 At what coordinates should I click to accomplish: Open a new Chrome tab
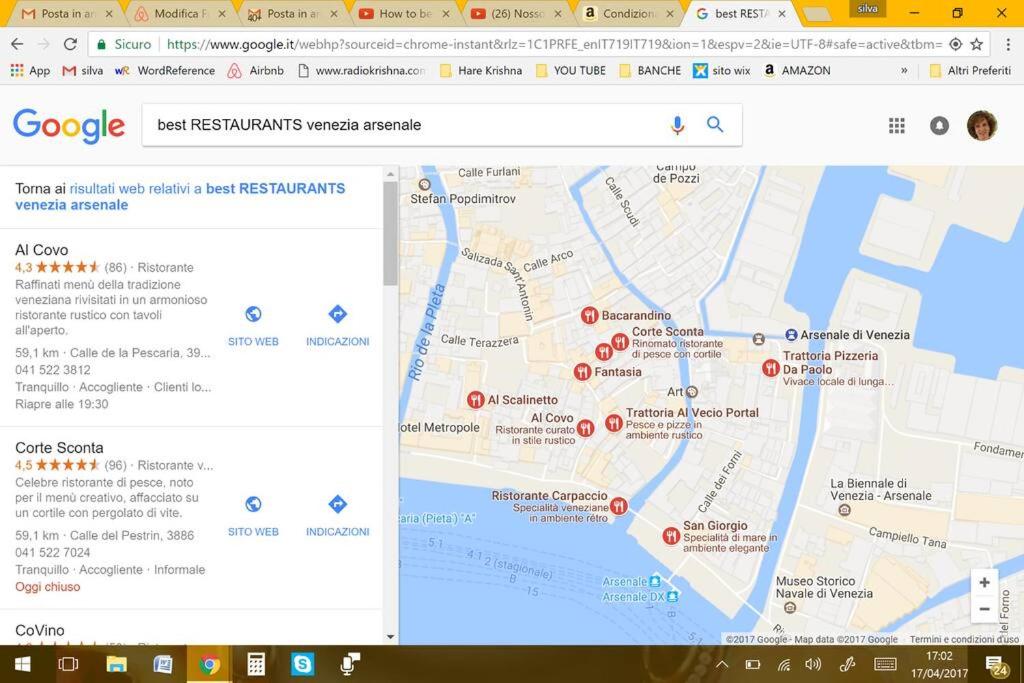(x=816, y=14)
